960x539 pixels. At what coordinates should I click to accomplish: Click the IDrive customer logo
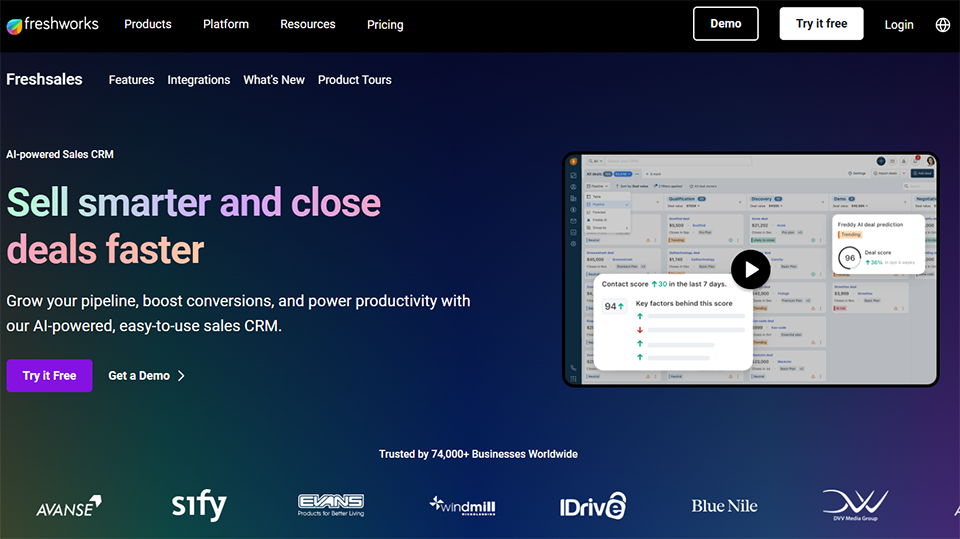pyautogui.click(x=593, y=506)
